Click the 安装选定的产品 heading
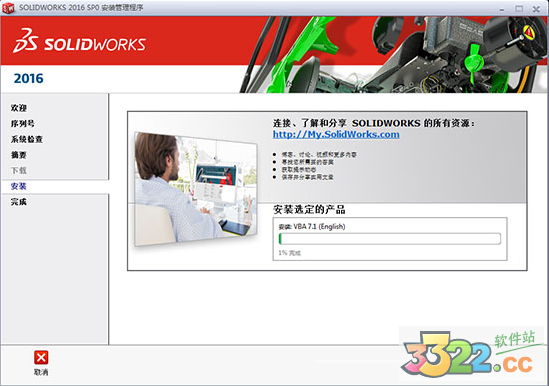549x386 pixels. [x=309, y=210]
